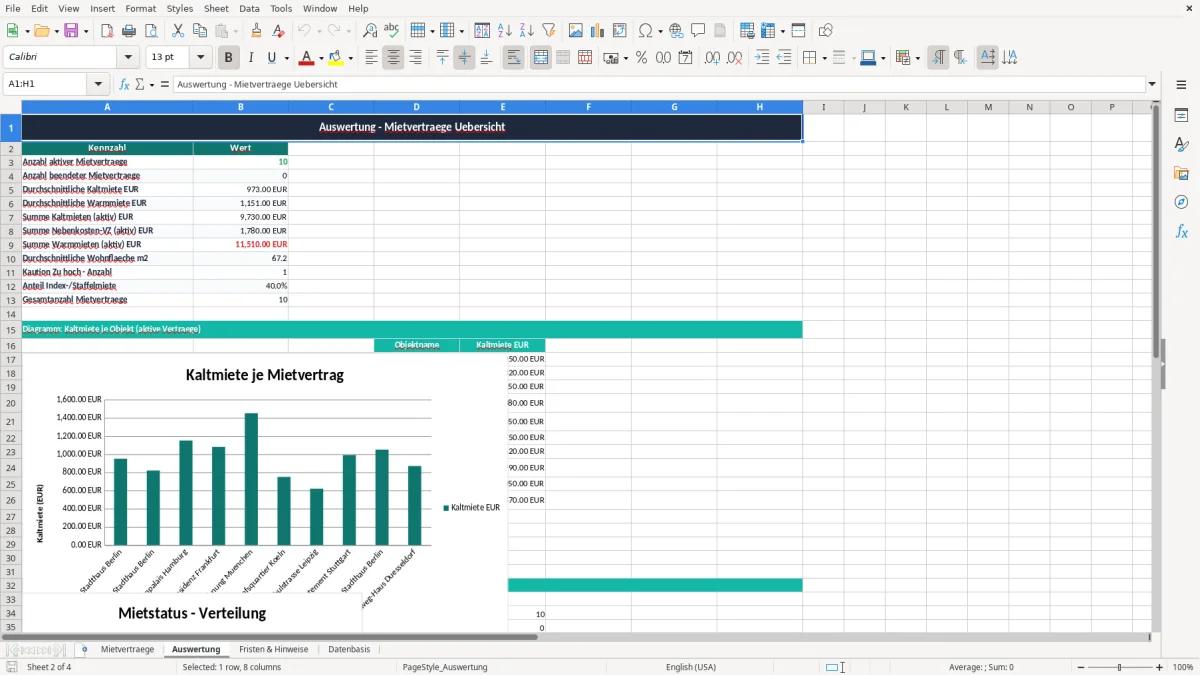Open Borders dropdown arrow
1200x675 pixels.
point(823,58)
